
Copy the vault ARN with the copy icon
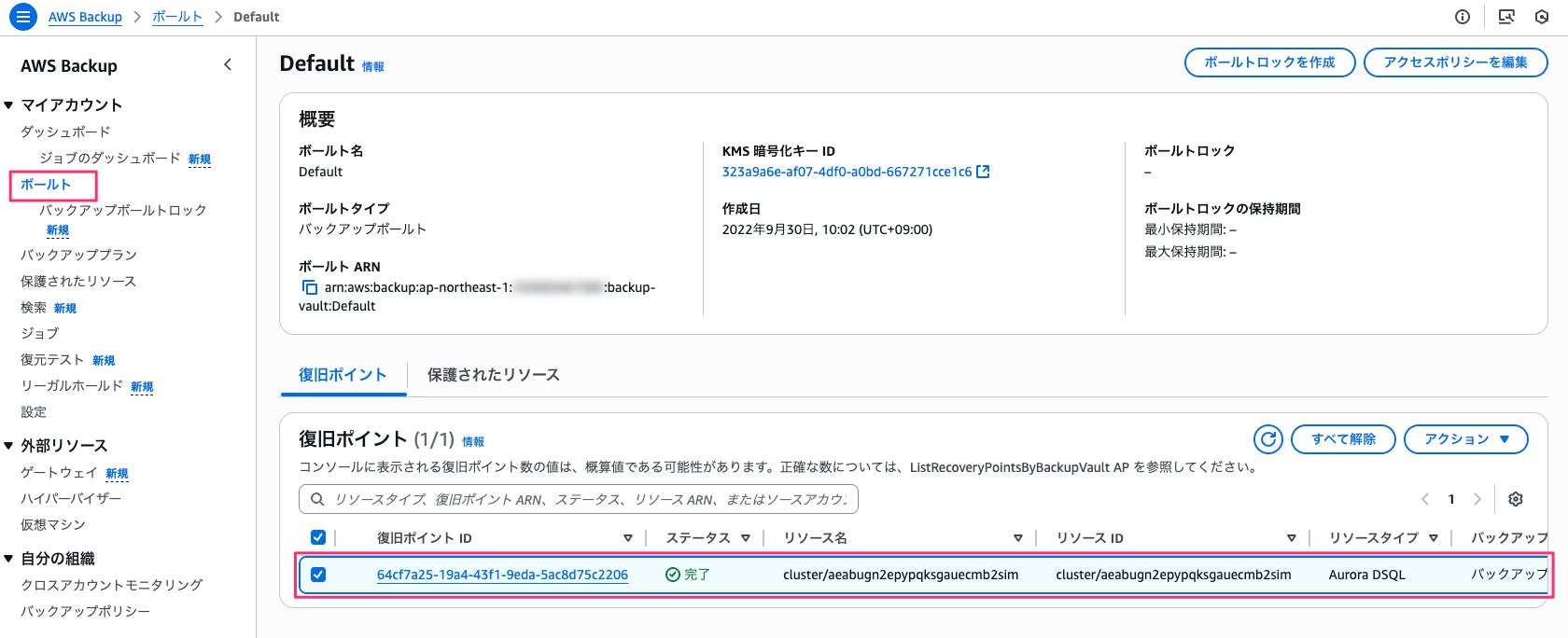pos(309,287)
